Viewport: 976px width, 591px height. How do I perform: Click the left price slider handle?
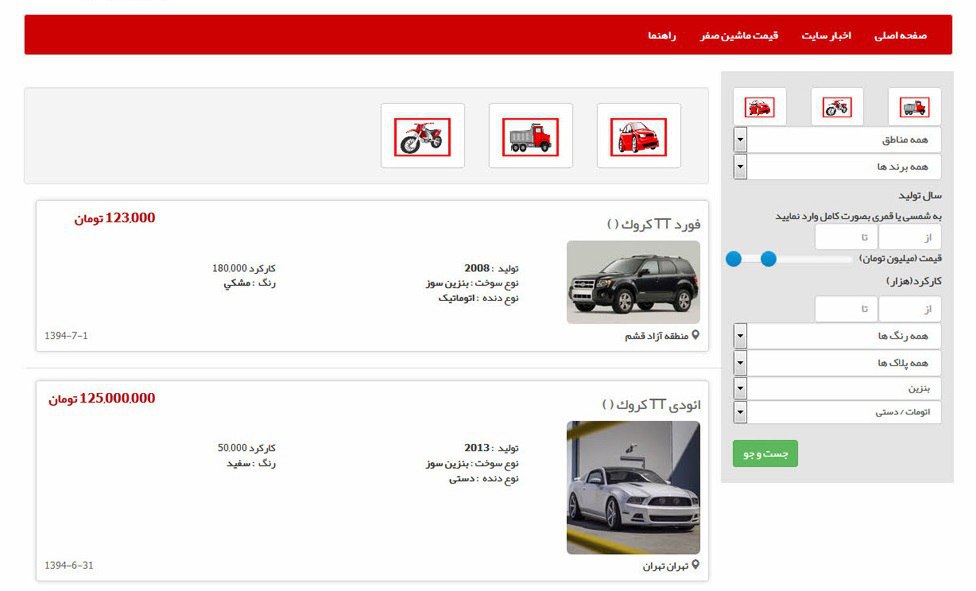click(x=734, y=258)
